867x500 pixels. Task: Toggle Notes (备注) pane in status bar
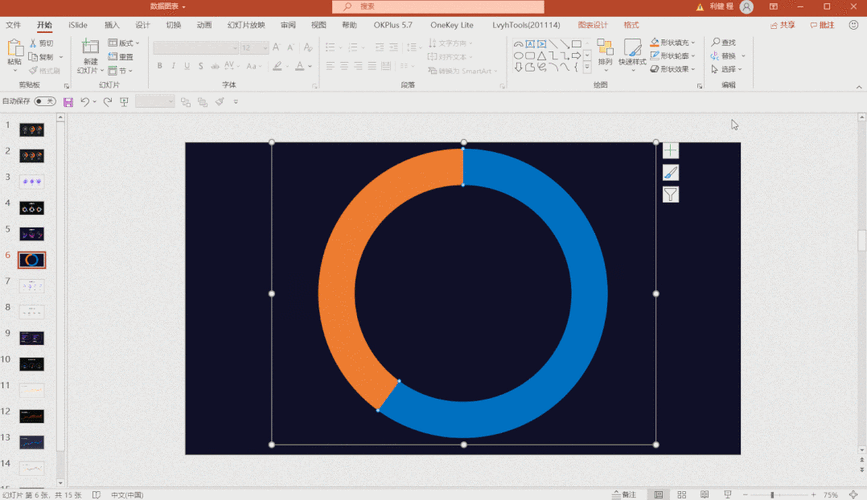point(625,494)
